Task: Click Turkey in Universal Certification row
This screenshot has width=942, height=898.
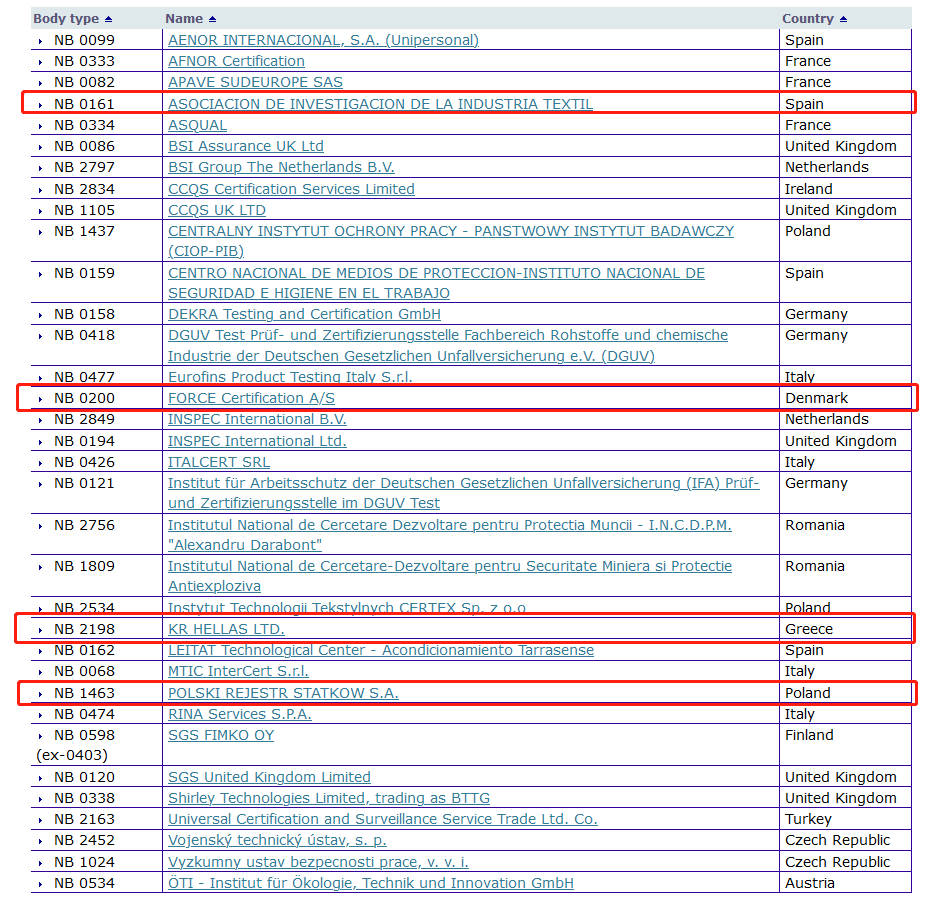Action: (x=808, y=819)
